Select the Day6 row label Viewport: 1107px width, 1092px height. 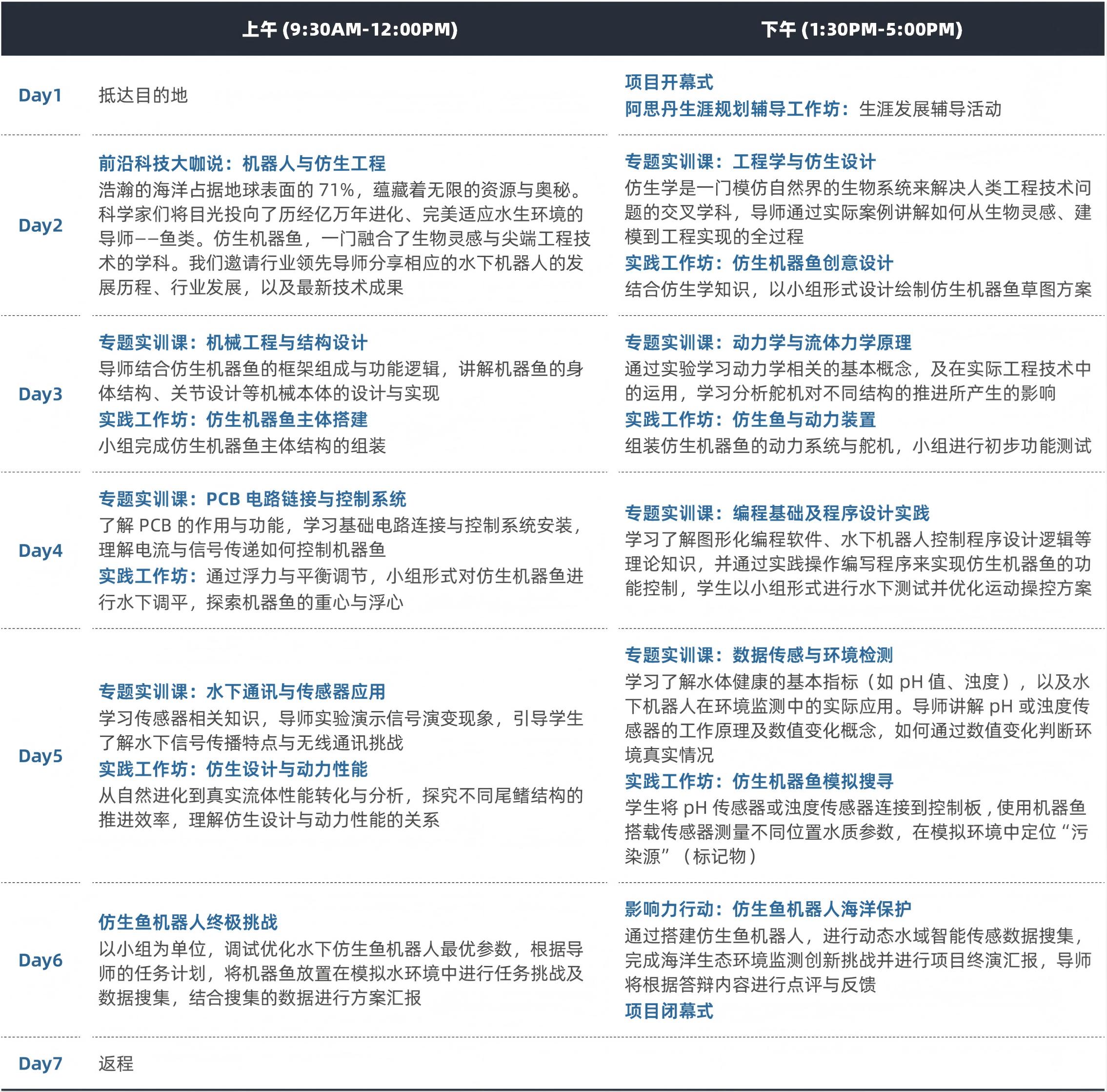(40, 960)
